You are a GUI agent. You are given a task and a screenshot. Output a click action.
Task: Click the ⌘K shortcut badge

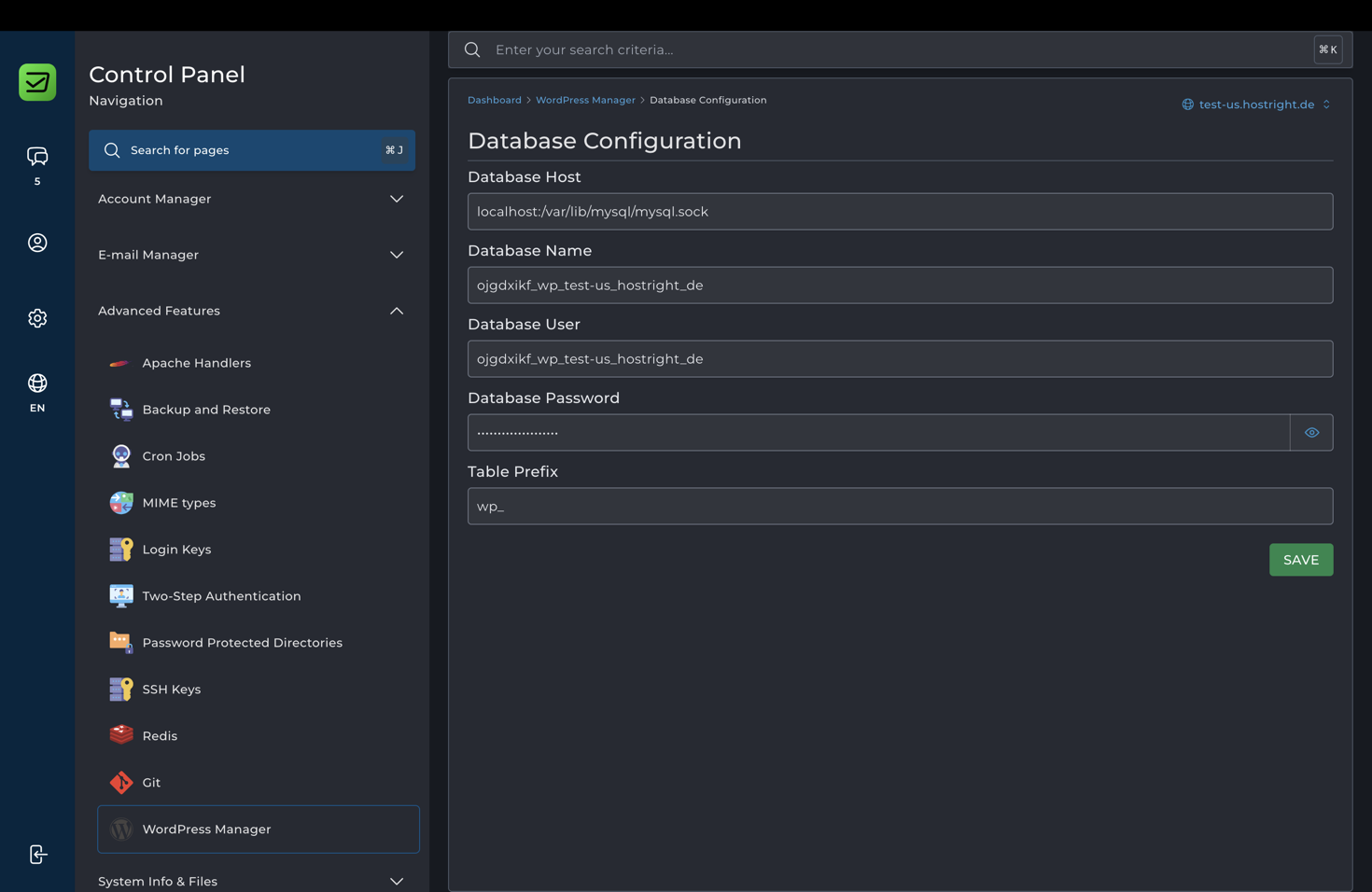[x=1328, y=49]
